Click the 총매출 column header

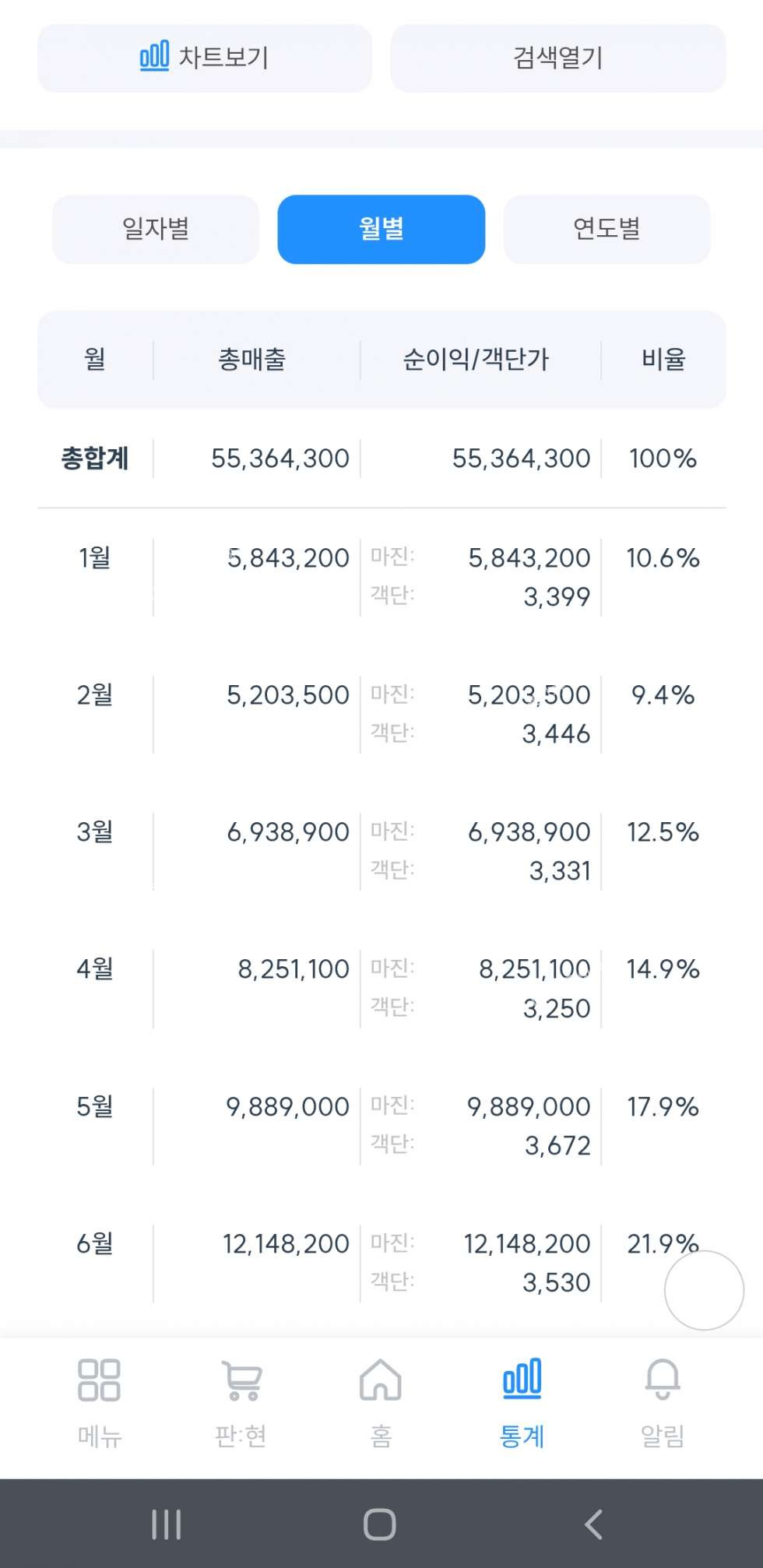pos(252,359)
